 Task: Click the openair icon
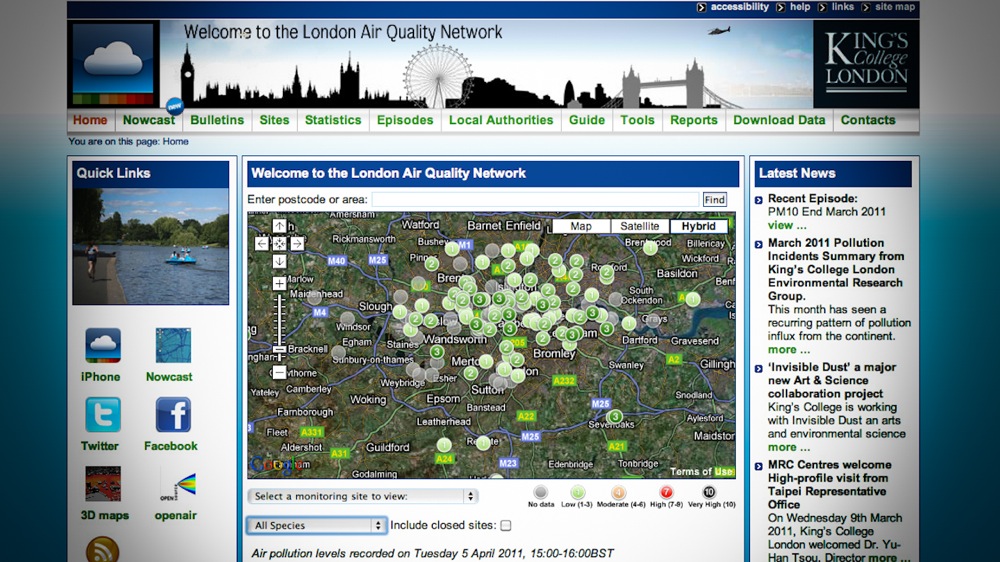tap(176, 485)
